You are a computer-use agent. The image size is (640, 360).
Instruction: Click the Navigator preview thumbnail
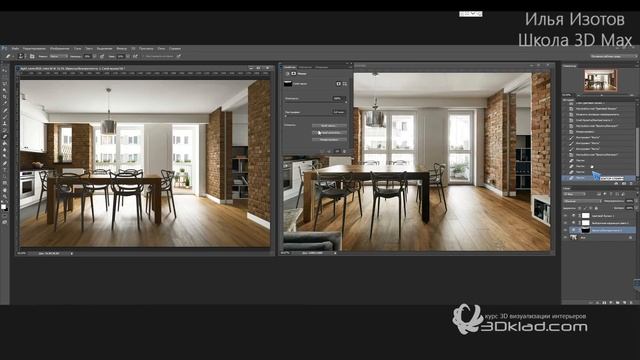point(600,80)
